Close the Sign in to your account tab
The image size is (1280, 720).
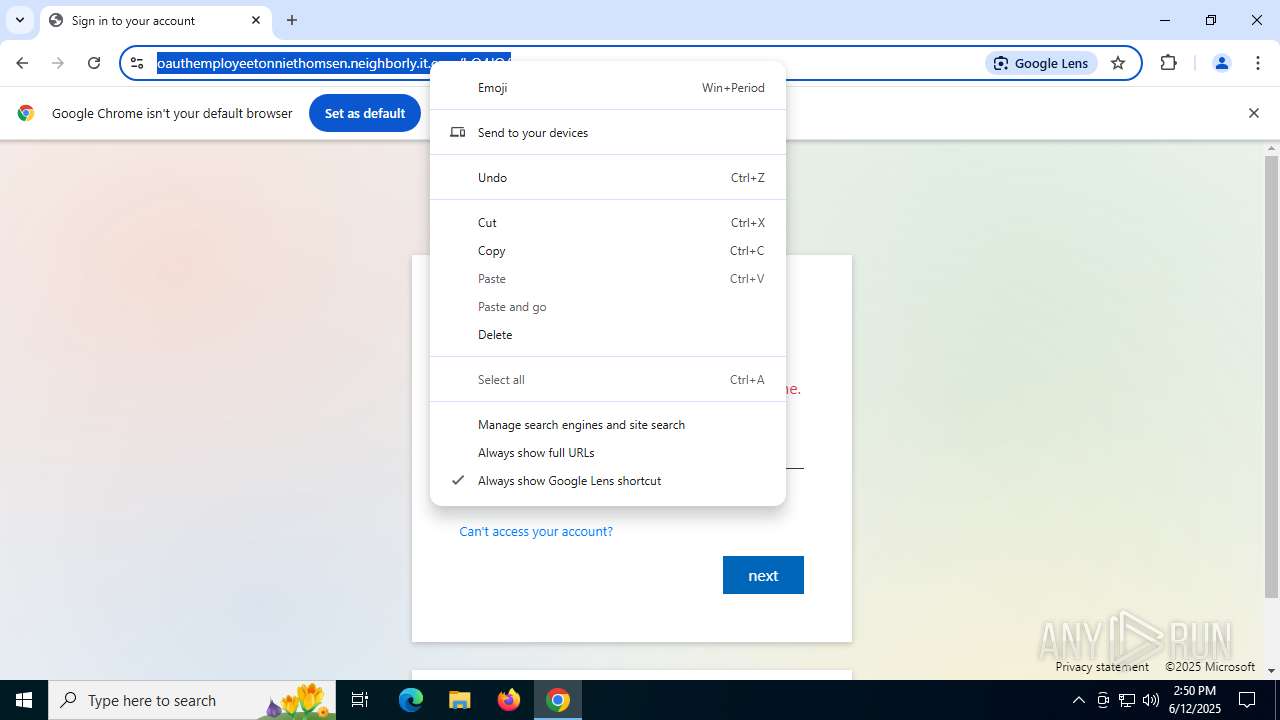click(x=256, y=20)
